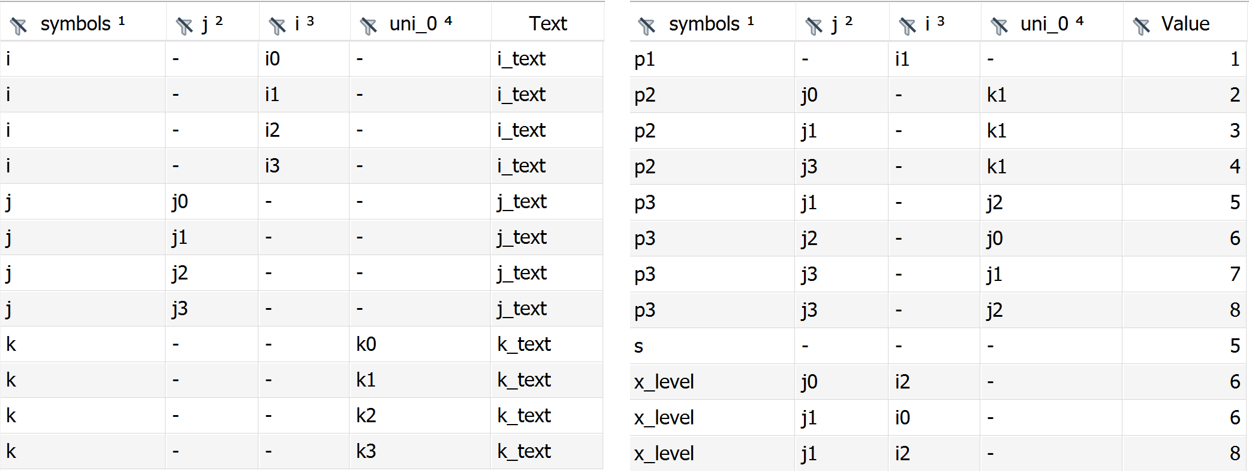Viewport: 1249px width, 471px height.
Task: Select the first x_level row cell
Action: [x=664, y=380]
